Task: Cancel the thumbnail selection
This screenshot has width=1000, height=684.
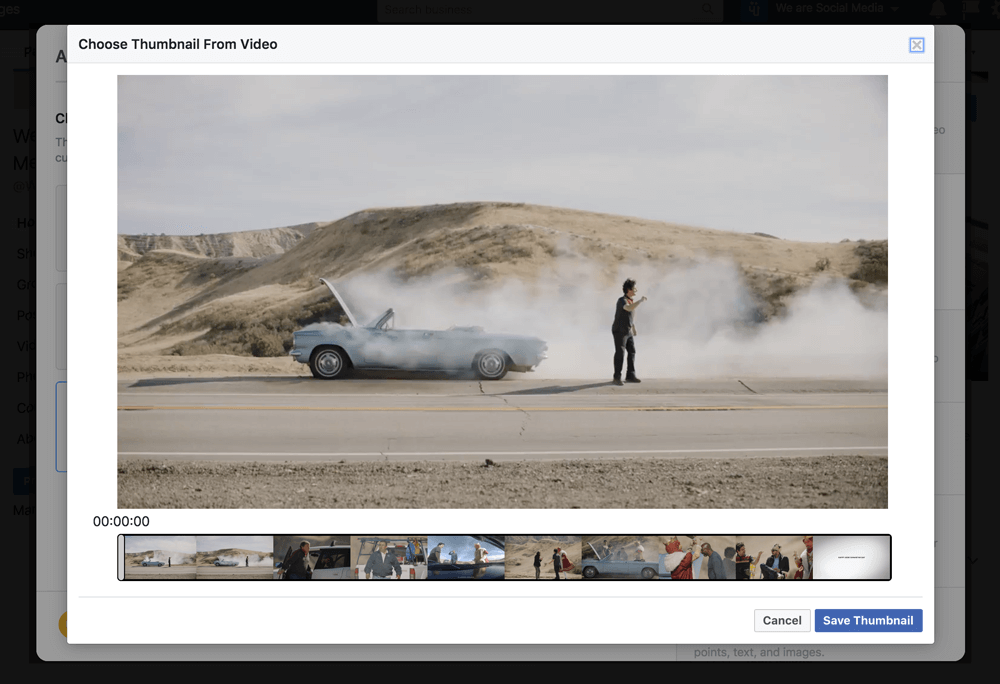Action: tap(782, 620)
